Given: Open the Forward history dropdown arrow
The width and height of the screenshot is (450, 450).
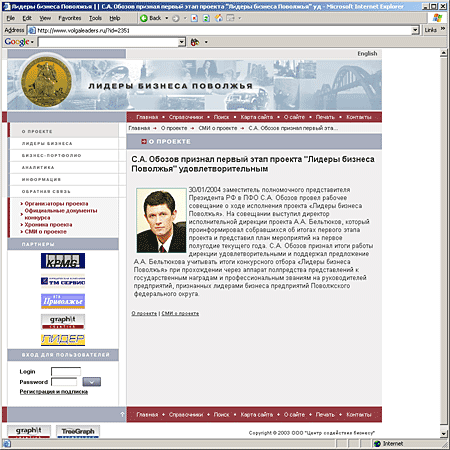Looking at the screenshot, I should pyautogui.click(x=185, y=18).
